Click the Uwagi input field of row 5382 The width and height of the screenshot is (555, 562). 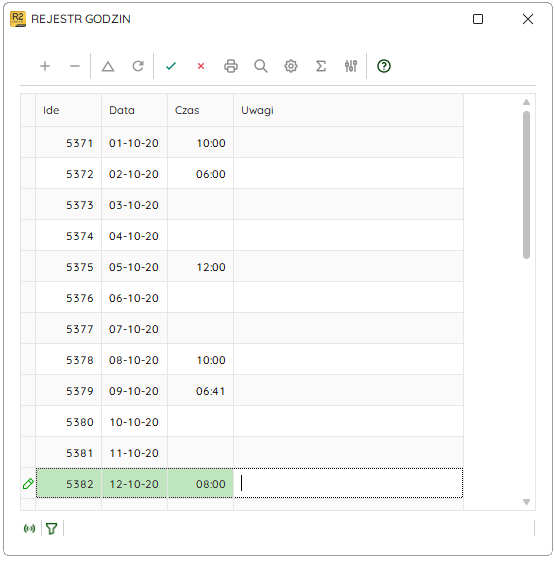pyautogui.click(x=348, y=483)
